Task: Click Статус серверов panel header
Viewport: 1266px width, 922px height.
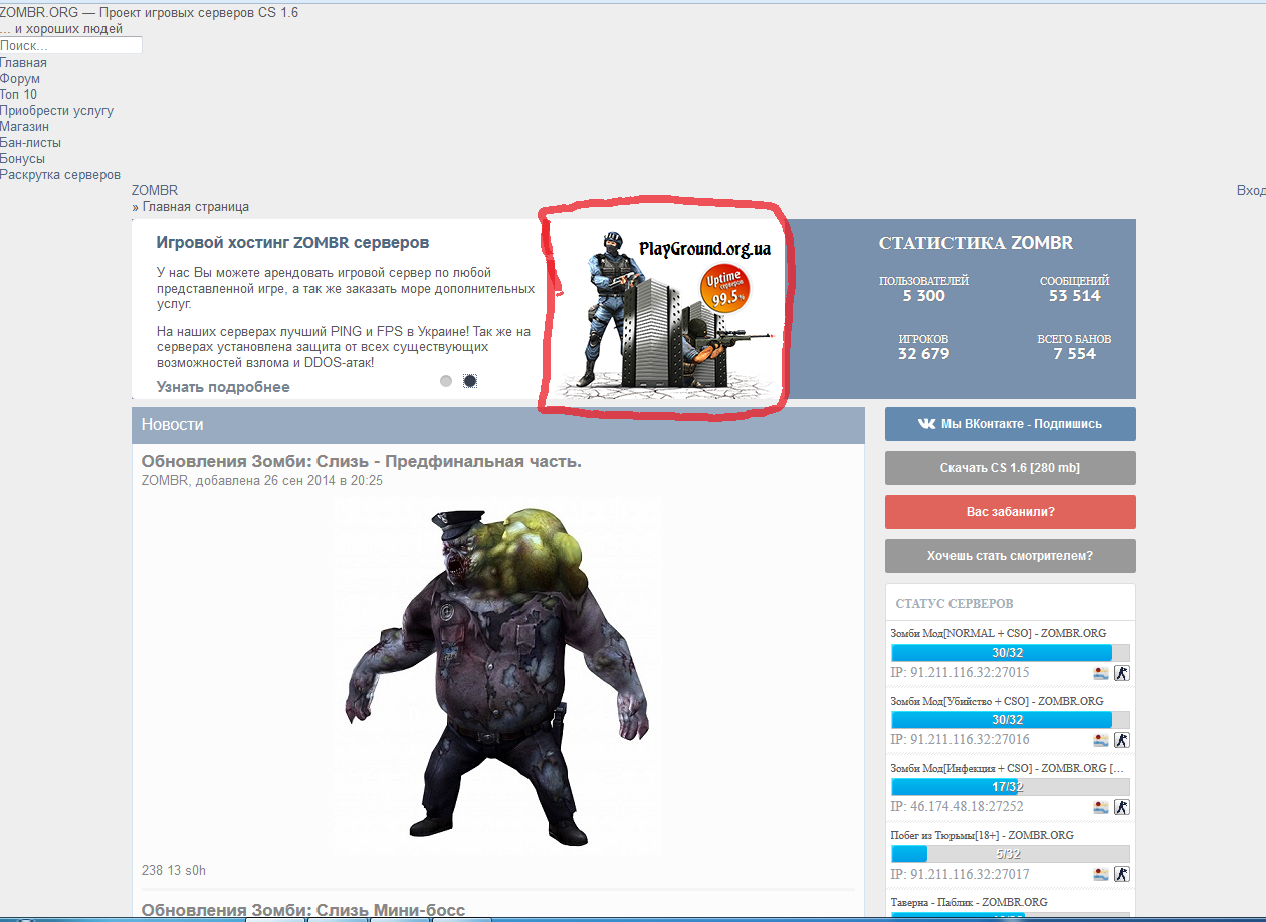Action: click(1010, 603)
